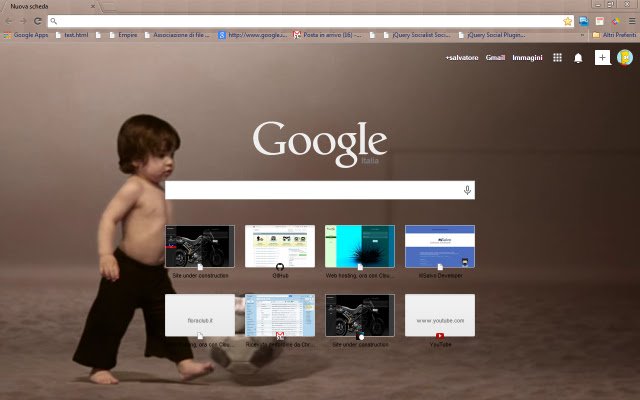
Task: Open the test.html bookmark
Action: 72,35
